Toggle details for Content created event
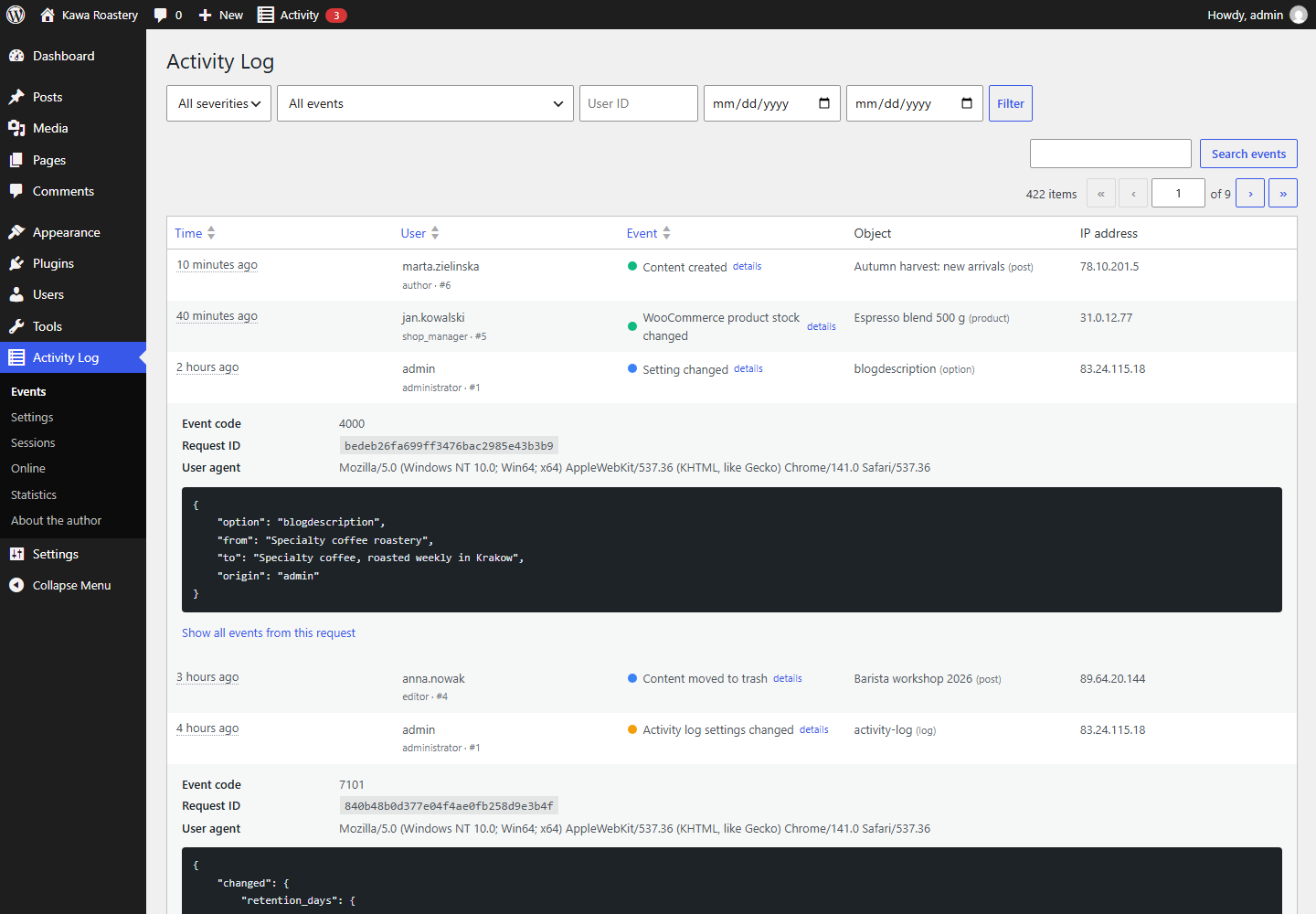Viewport: 1316px width, 914px height. pos(747,266)
